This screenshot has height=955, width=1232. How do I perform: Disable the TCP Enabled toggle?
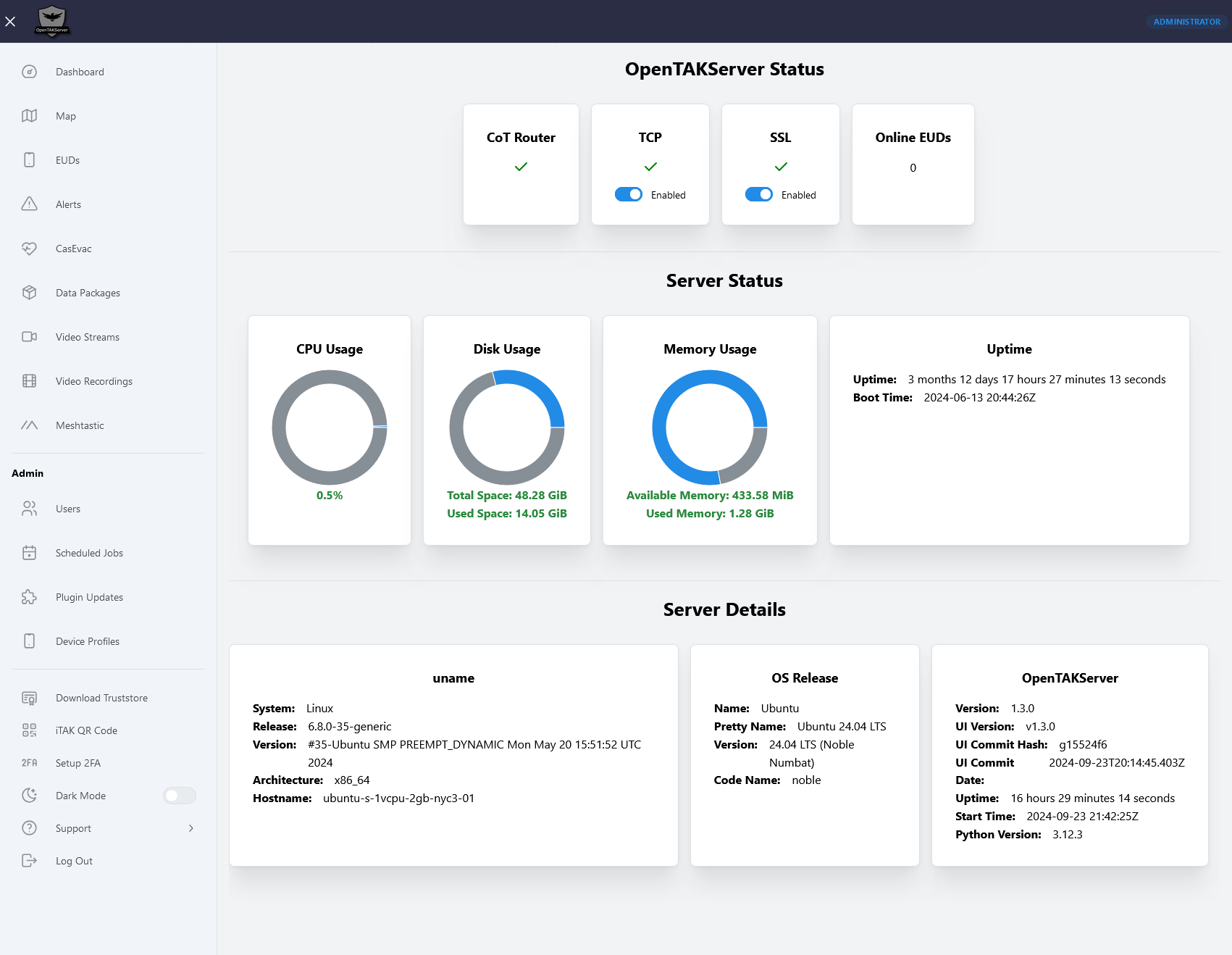pyautogui.click(x=629, y=194)
